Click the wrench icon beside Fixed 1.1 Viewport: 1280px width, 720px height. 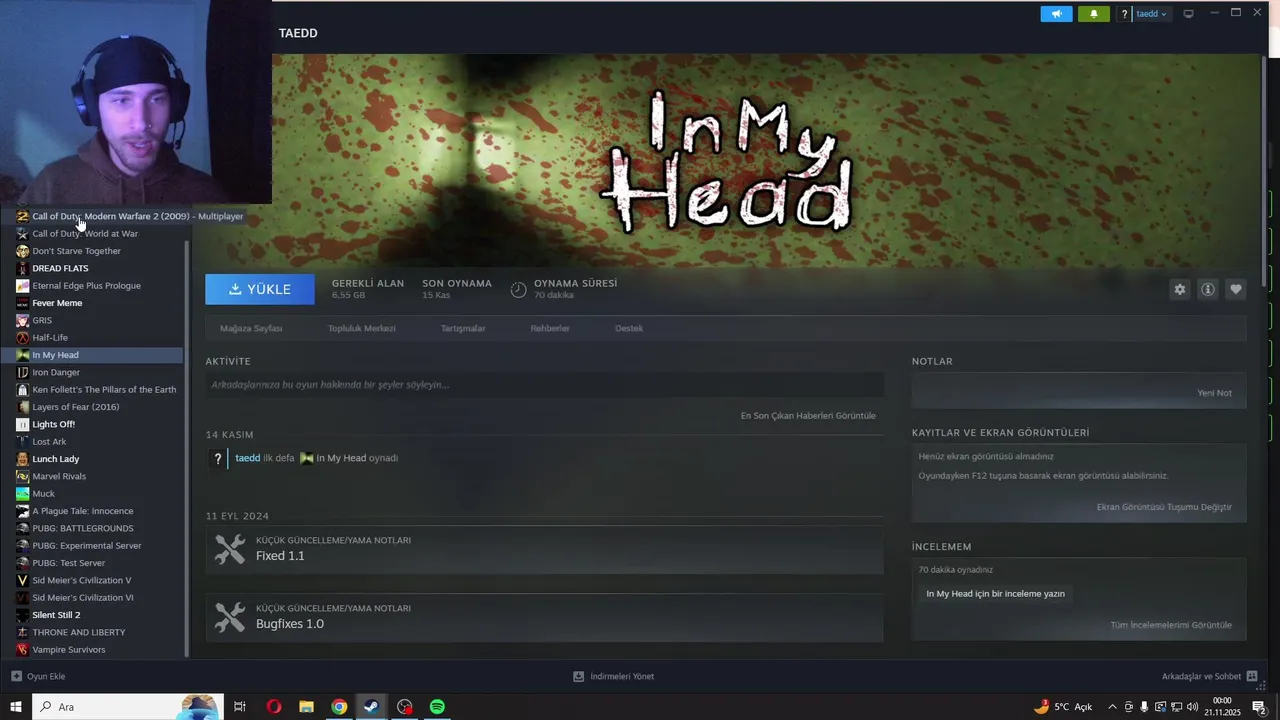click(230, 549)
